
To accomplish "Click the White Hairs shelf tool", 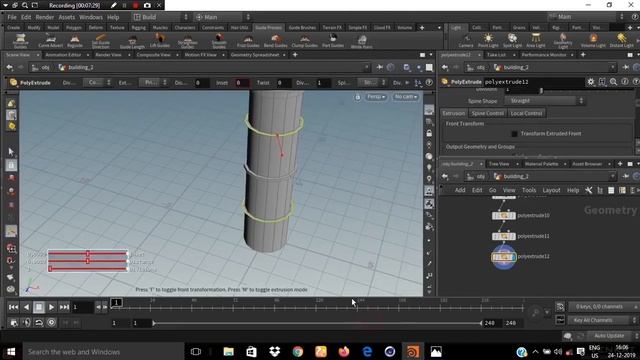I will click(361, 41).
